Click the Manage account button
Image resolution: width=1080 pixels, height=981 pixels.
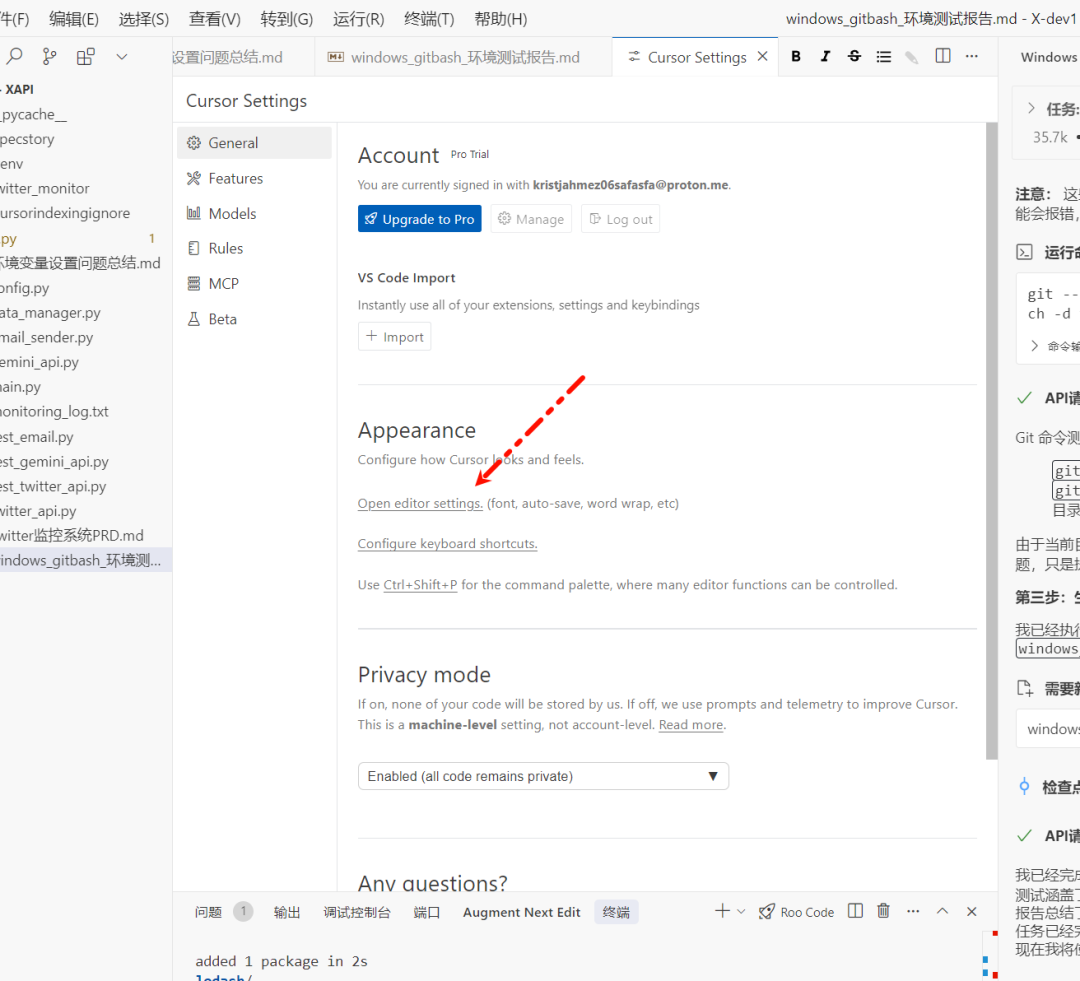coord(531,219)
